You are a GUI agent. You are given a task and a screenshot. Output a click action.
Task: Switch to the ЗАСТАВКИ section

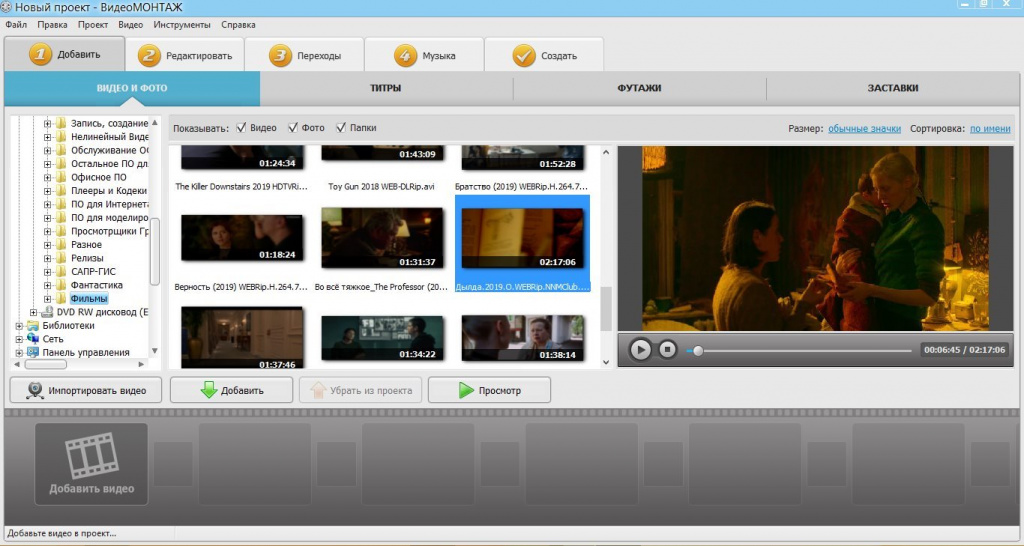point(893,88)
